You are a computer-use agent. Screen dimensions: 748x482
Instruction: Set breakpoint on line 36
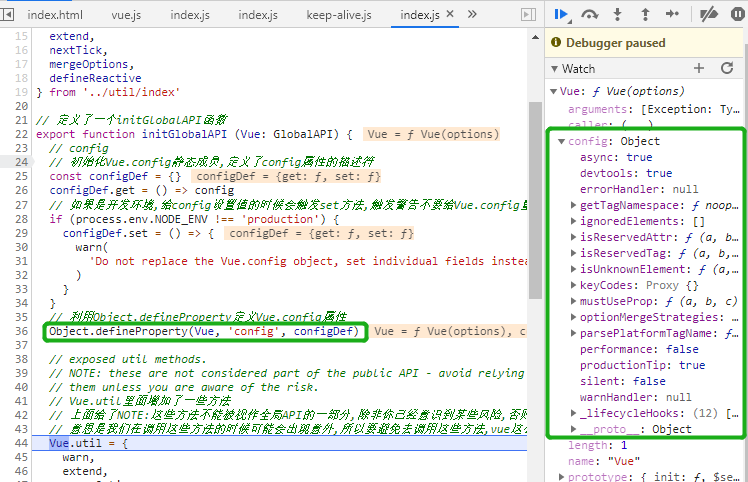coord(21,331)
